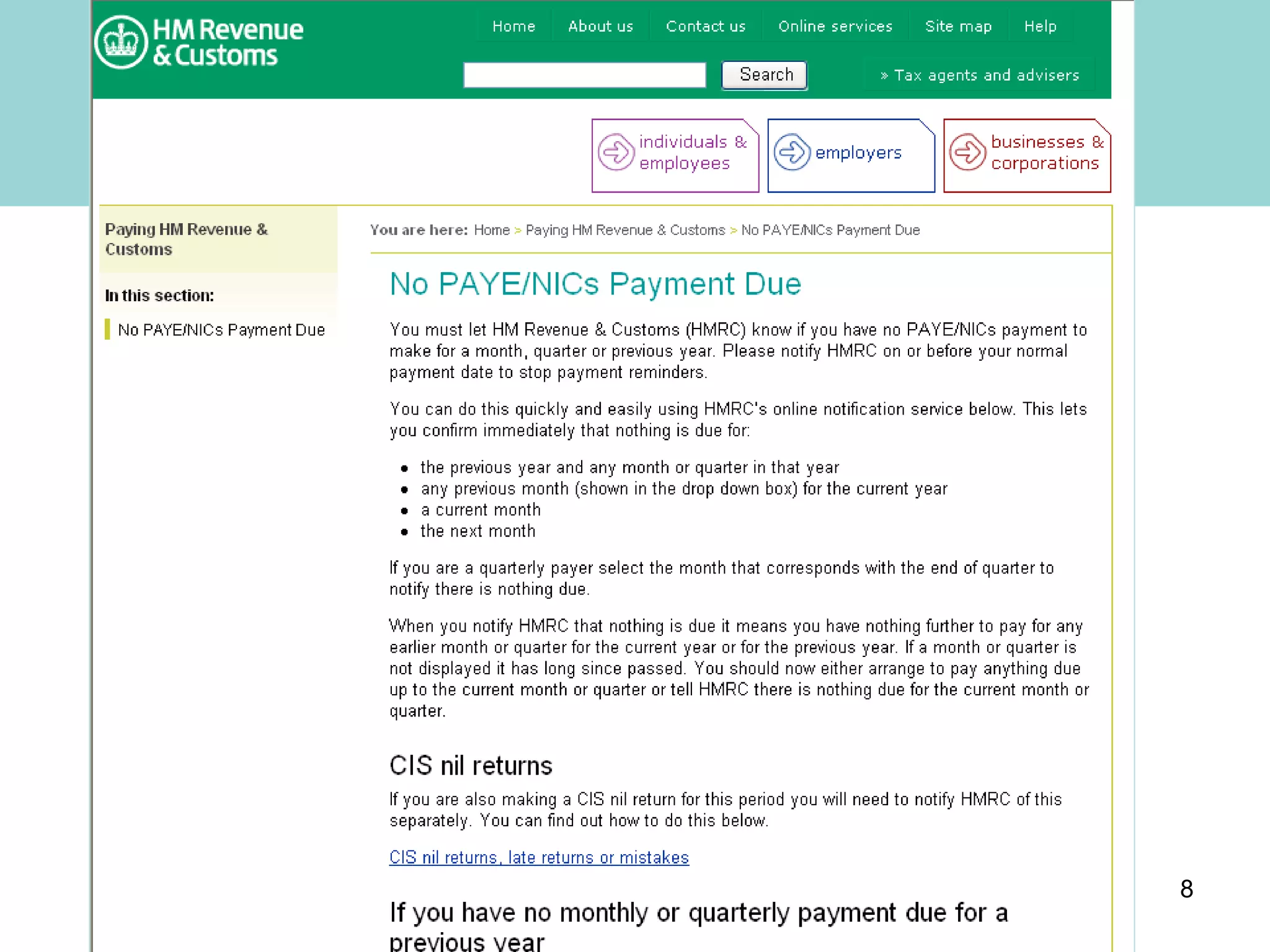1270x952 pixels.
Task: Open the businesses & corporations section
Action: pos(1046,152)
